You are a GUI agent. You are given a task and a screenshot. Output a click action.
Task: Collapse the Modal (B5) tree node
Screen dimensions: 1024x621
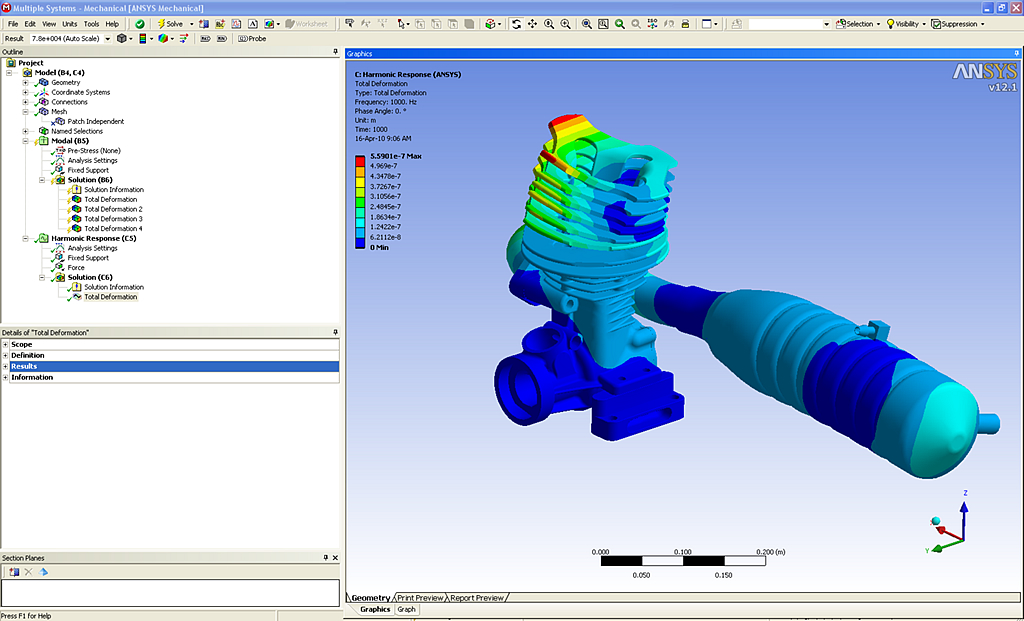25,141
